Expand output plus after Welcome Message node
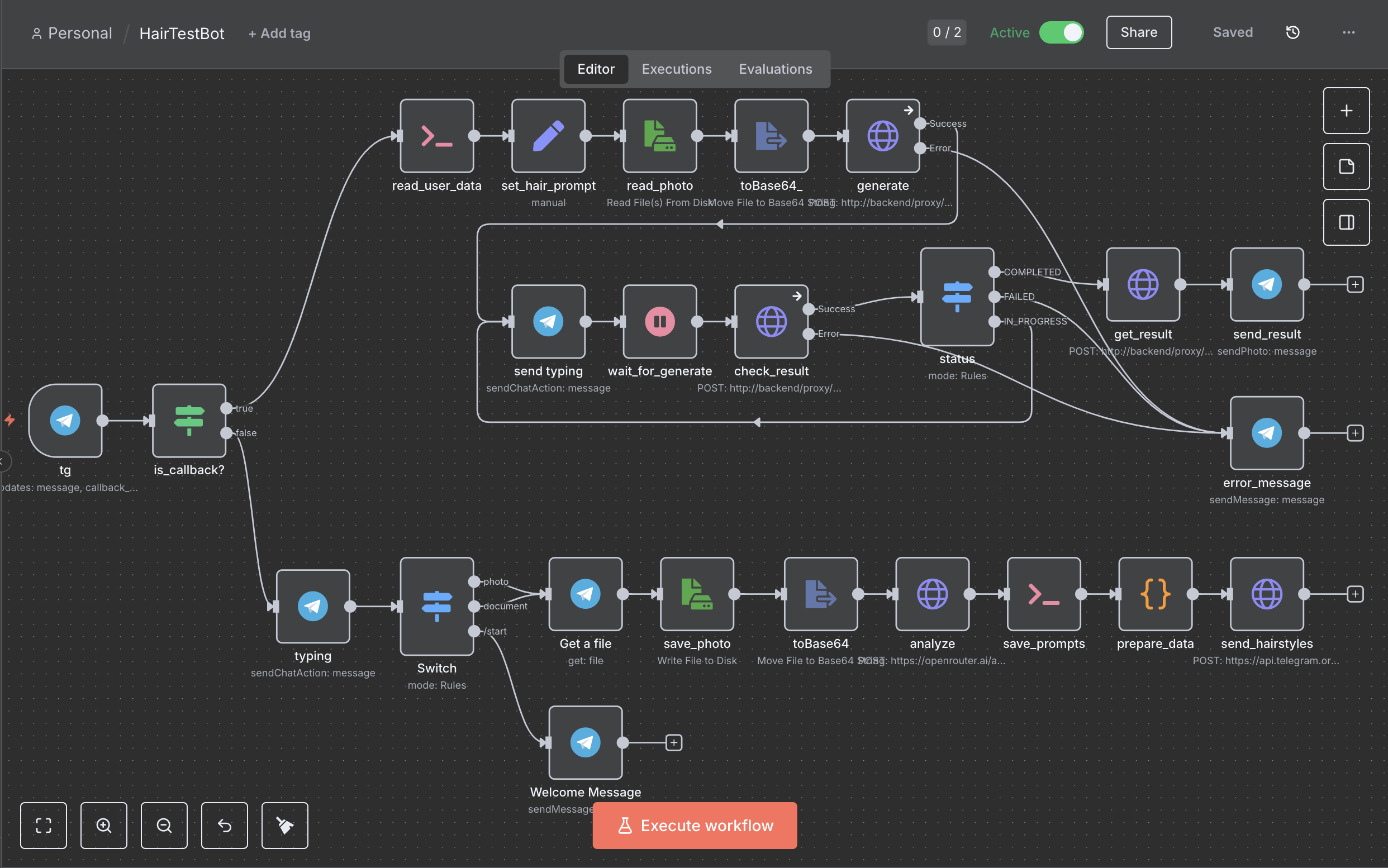This screenshot has width=1388, height=868. coord(674,742)
